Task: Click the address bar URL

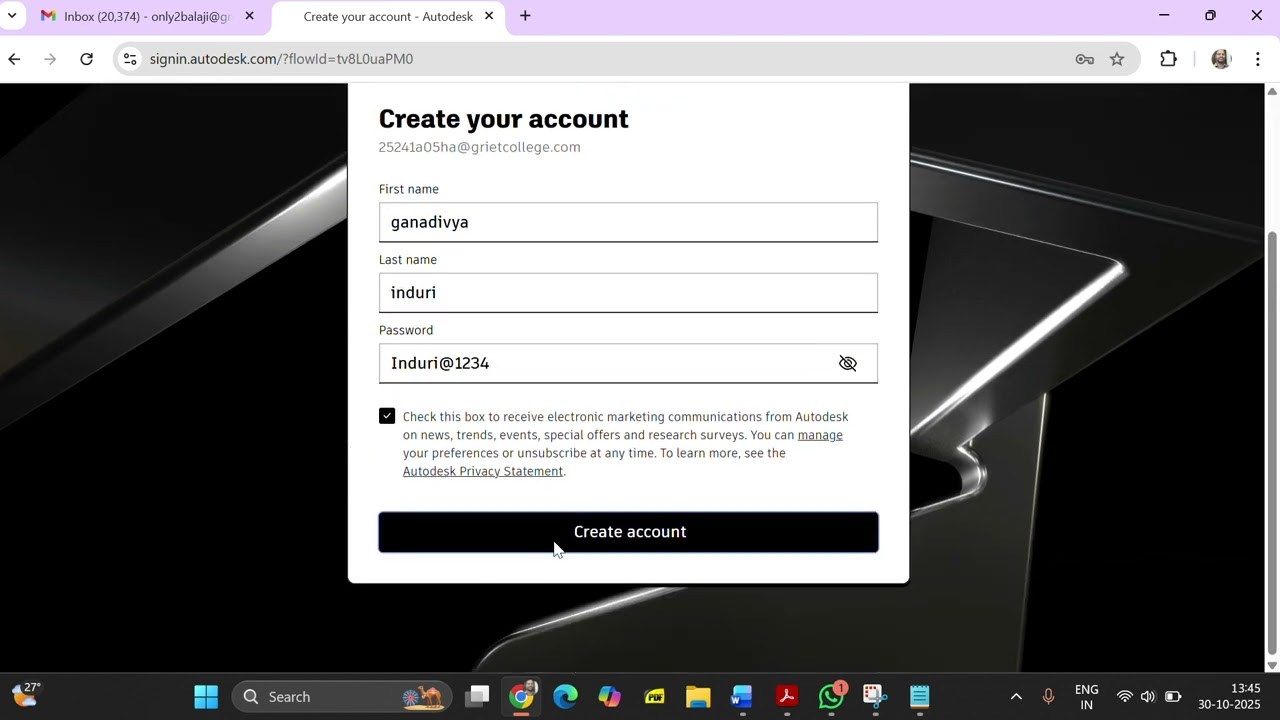Action: tap(281, 59)
